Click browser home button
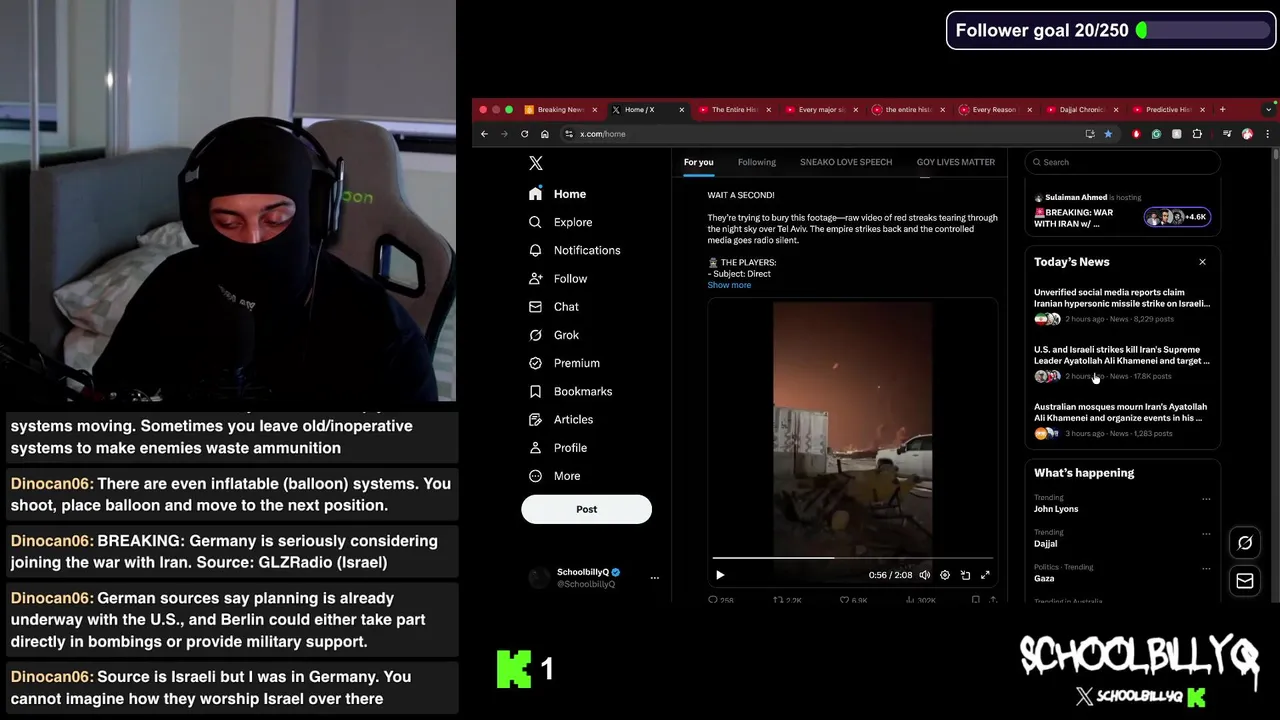Screen dimensions: 1280x720 pos(544,134)
